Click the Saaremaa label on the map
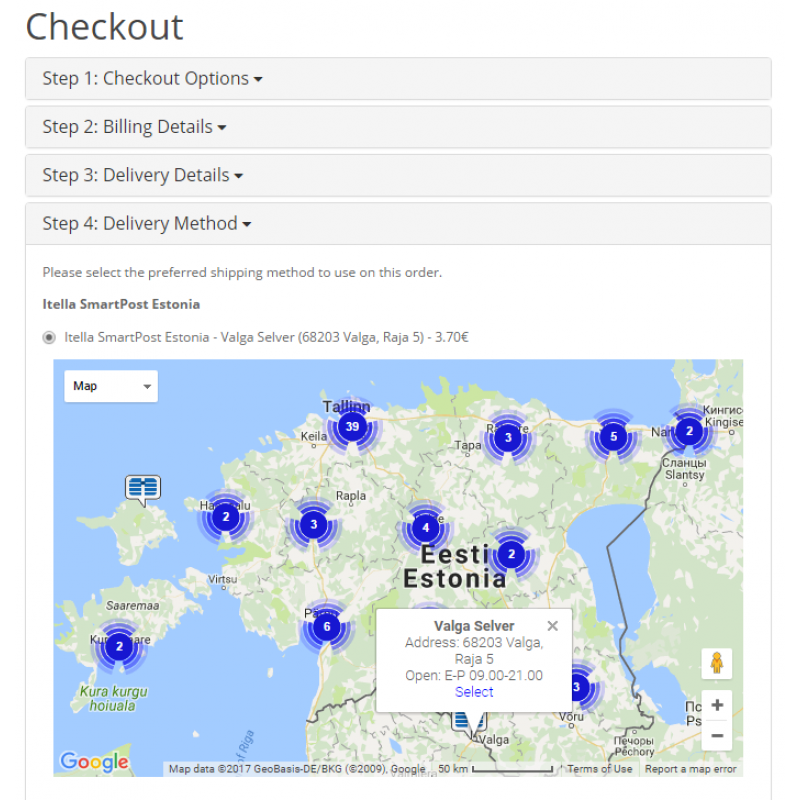This screenshot has height=800, width=800. (x=133, y=606)
